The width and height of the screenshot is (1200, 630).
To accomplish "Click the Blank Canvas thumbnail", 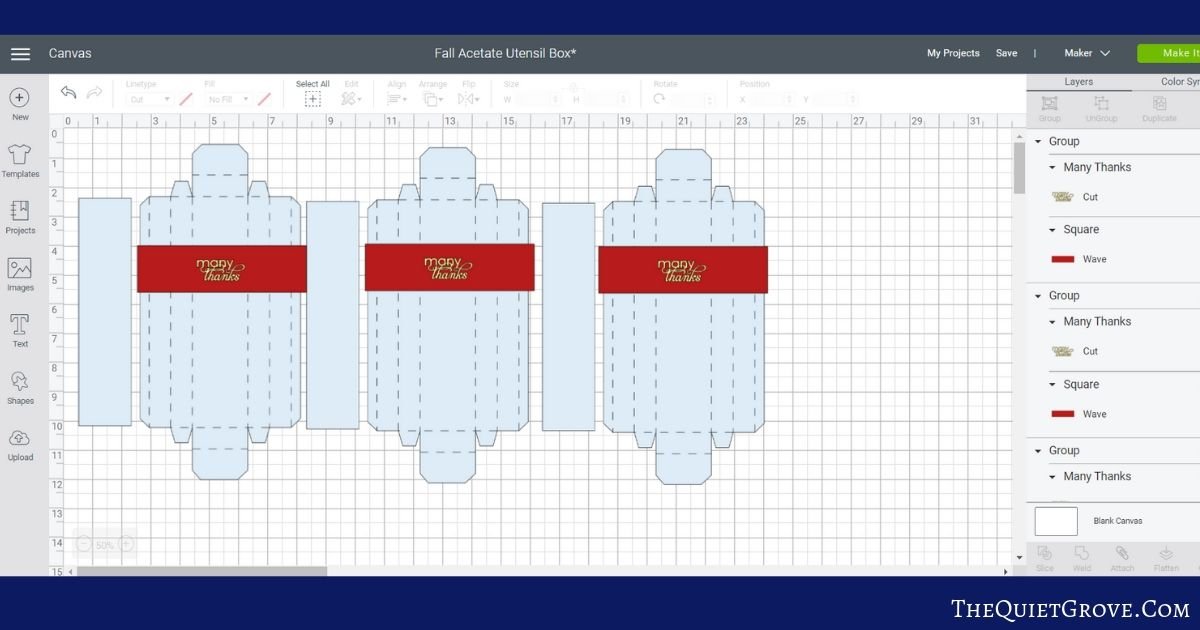I will coord(1056,521).
